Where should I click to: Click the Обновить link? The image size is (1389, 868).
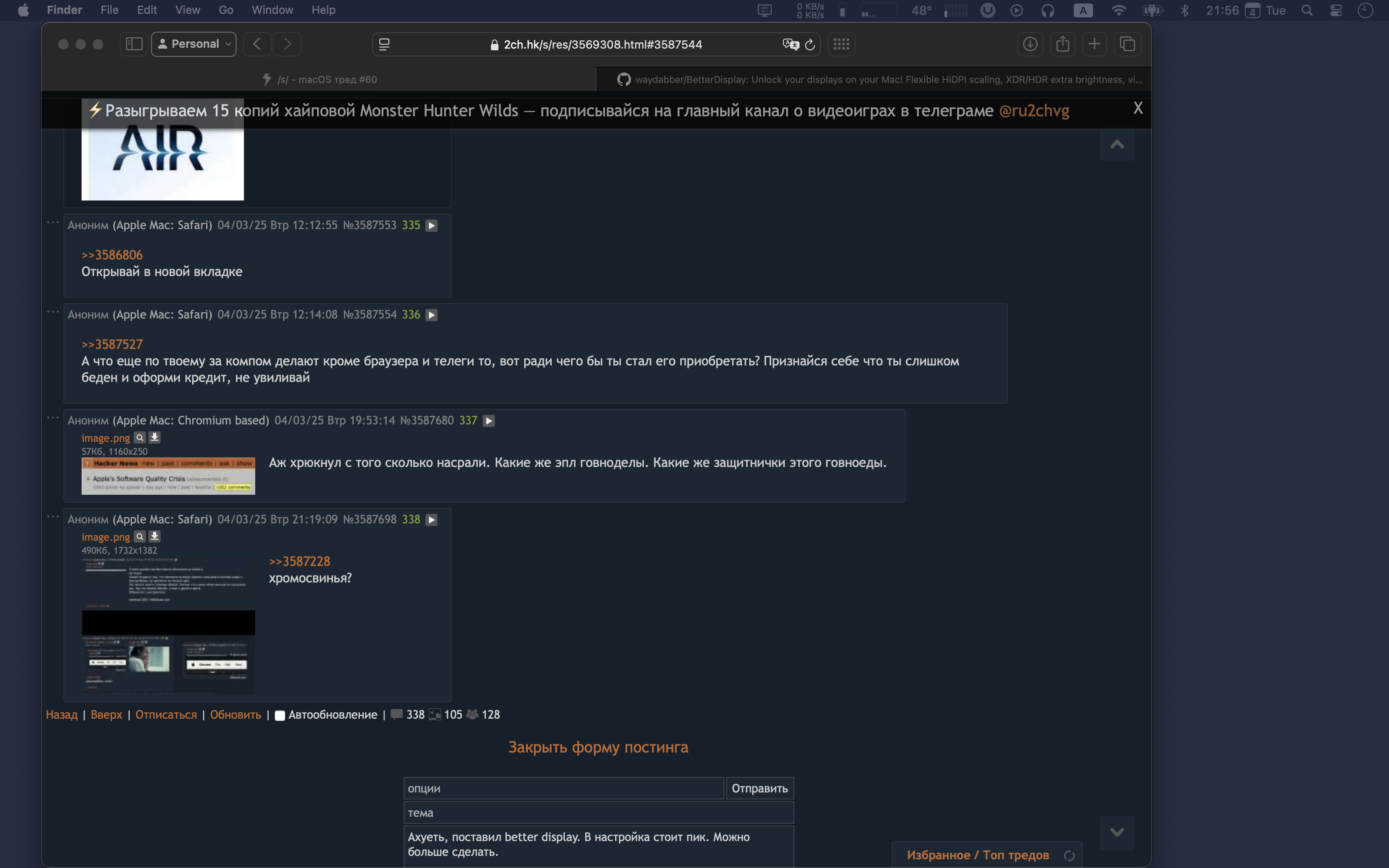tap(235, 715)
